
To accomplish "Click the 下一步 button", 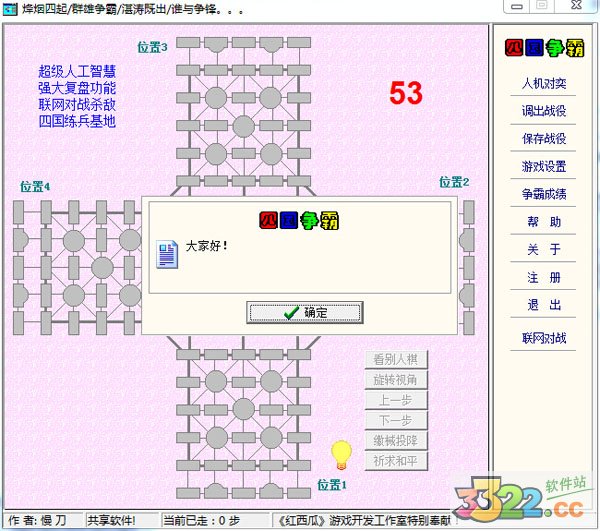I will [x=396, y=420].
